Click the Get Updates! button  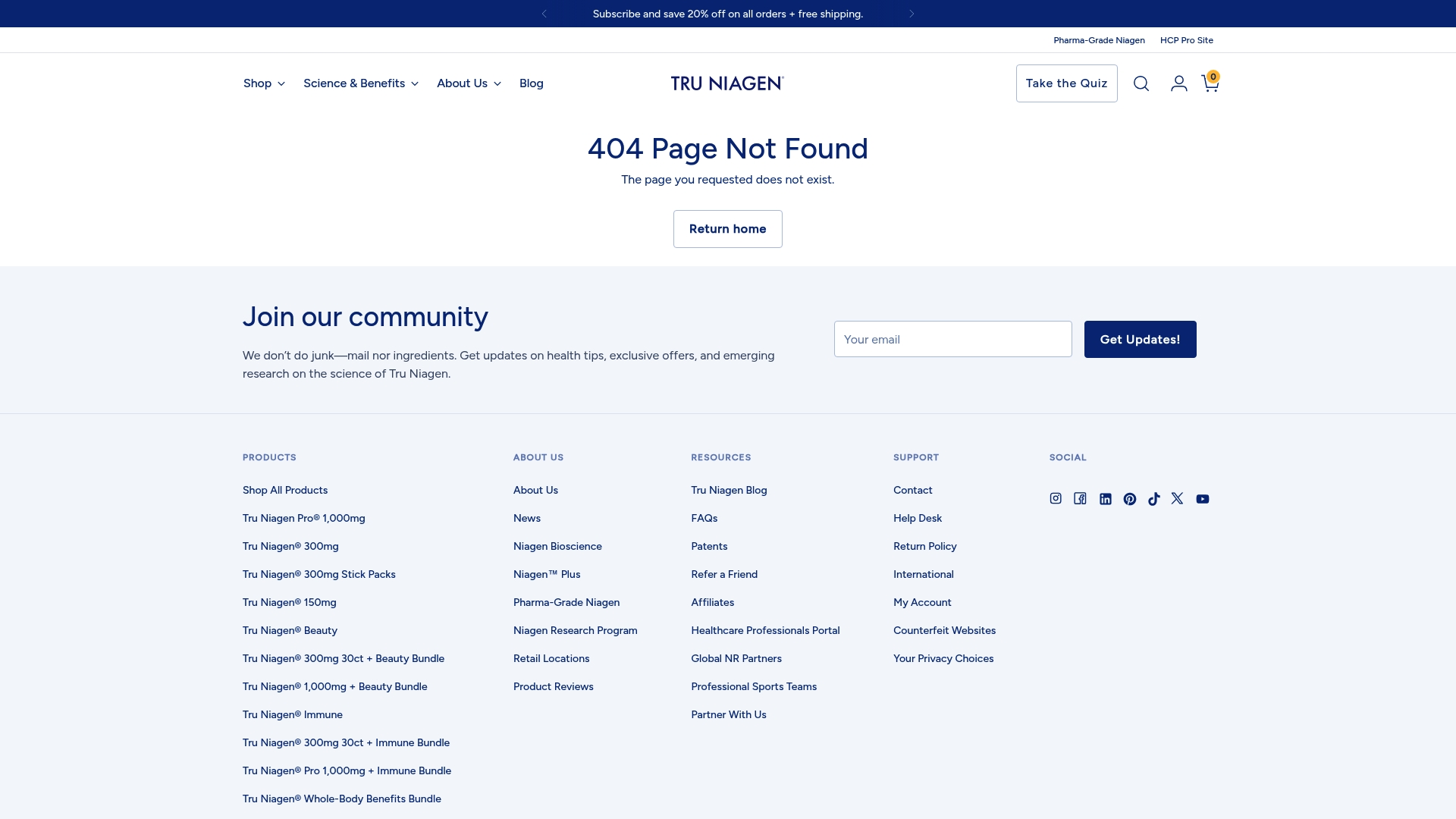point(1141,339)
